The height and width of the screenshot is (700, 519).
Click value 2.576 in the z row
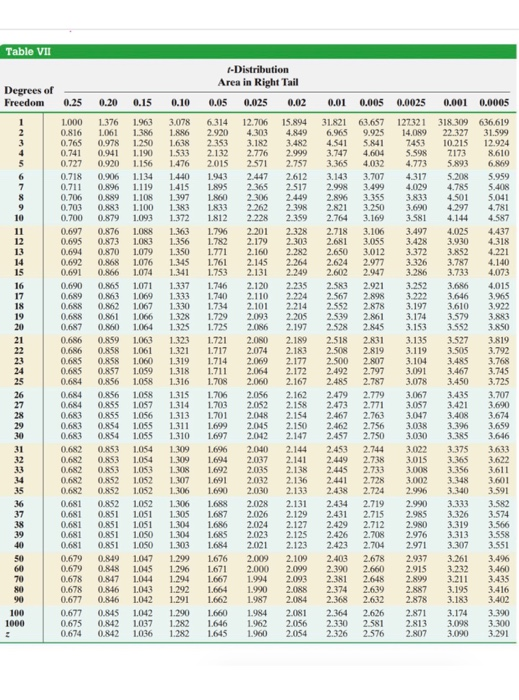click(x=374, y=633)
